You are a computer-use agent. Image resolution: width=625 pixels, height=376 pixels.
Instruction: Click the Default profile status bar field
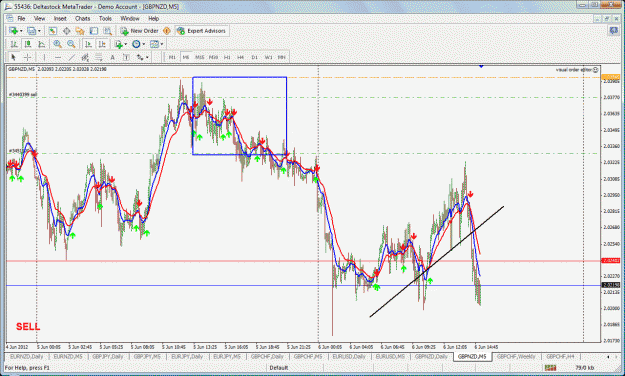pyautogui.click(x=279, y=367)
